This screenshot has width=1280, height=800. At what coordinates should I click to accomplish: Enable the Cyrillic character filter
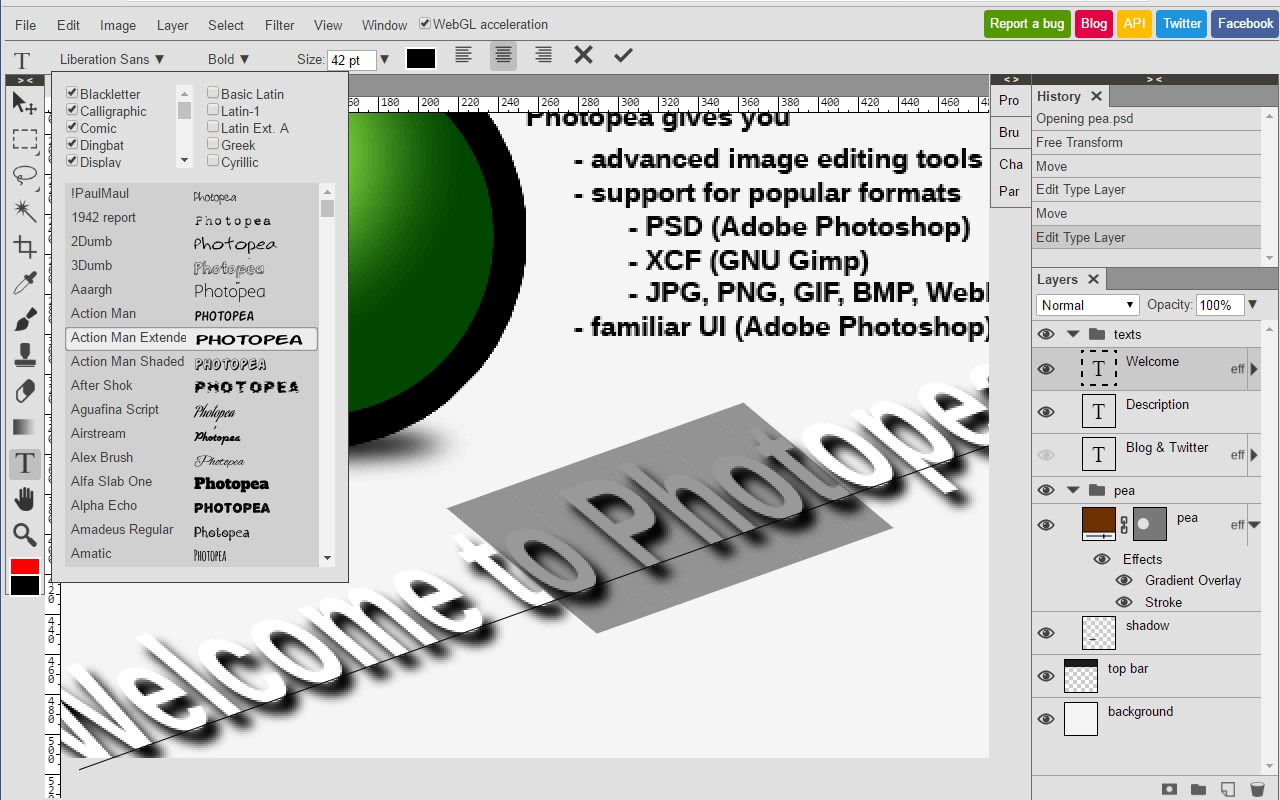(213, 161)
